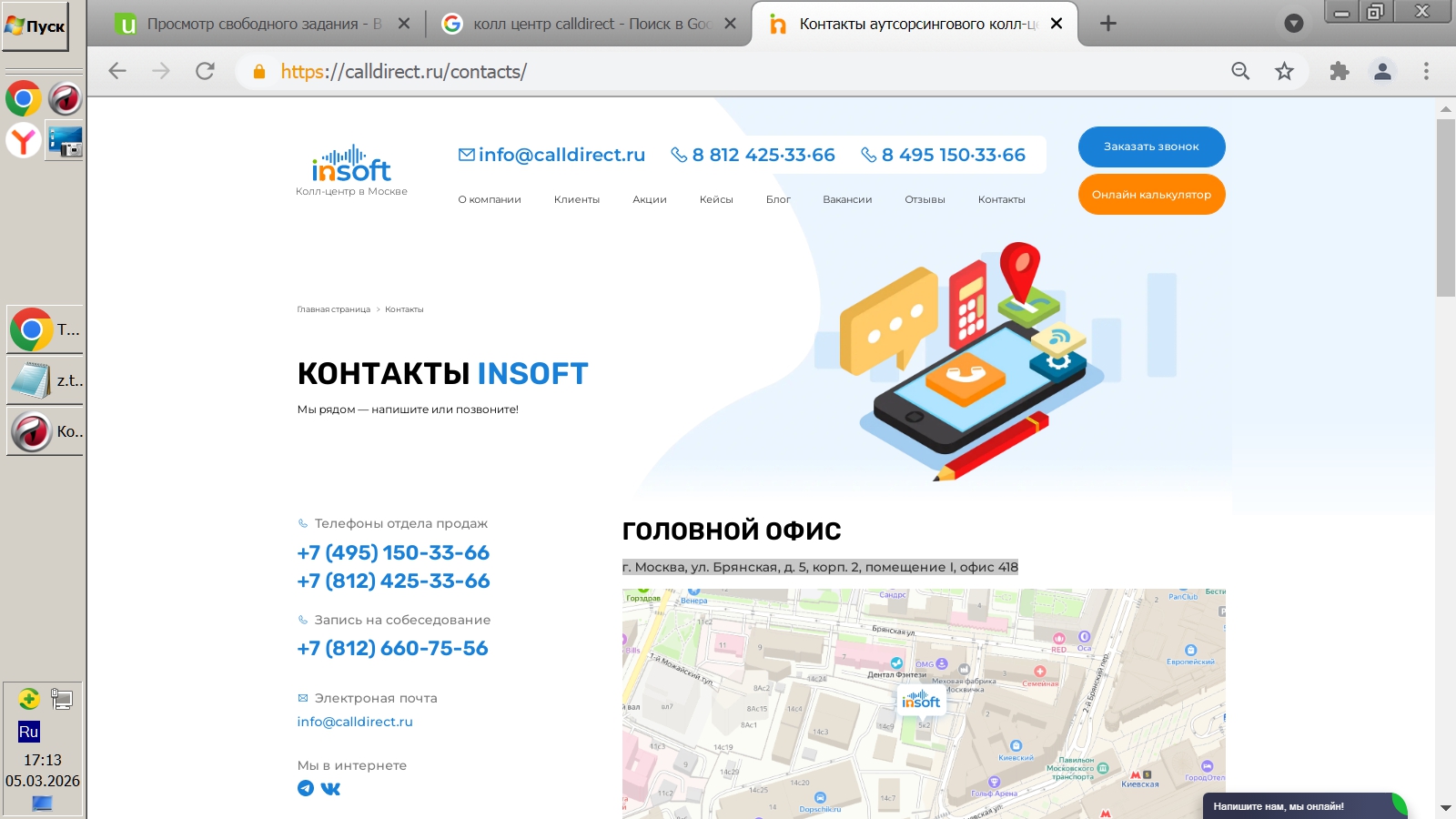Viewport: 1456px width, 819px height.
Task: Open the Напишите нам online chat widget
Action: 1304,806
